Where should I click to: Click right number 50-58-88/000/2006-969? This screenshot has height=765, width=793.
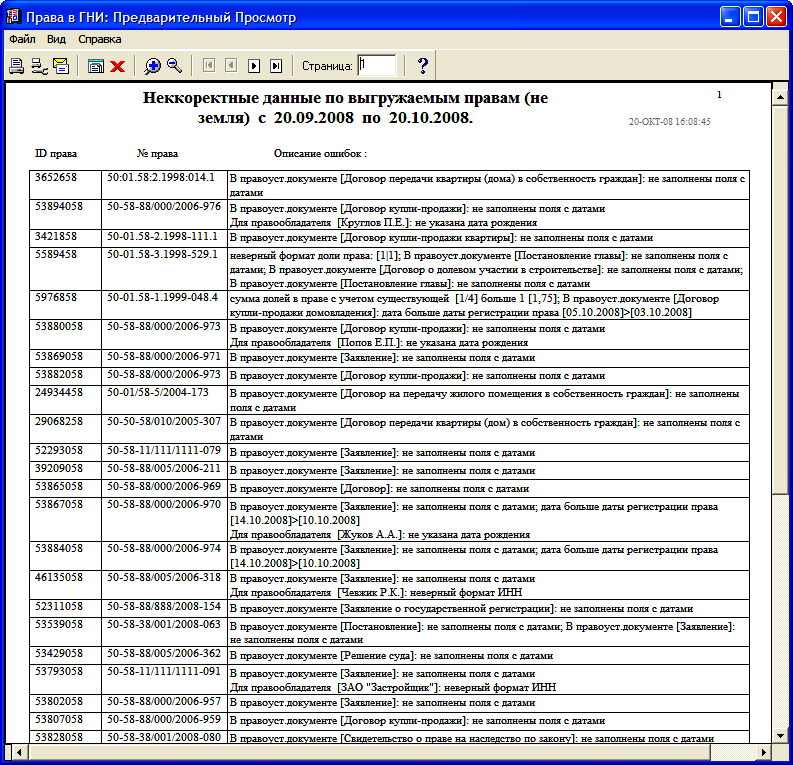click(x=164, y=486)
